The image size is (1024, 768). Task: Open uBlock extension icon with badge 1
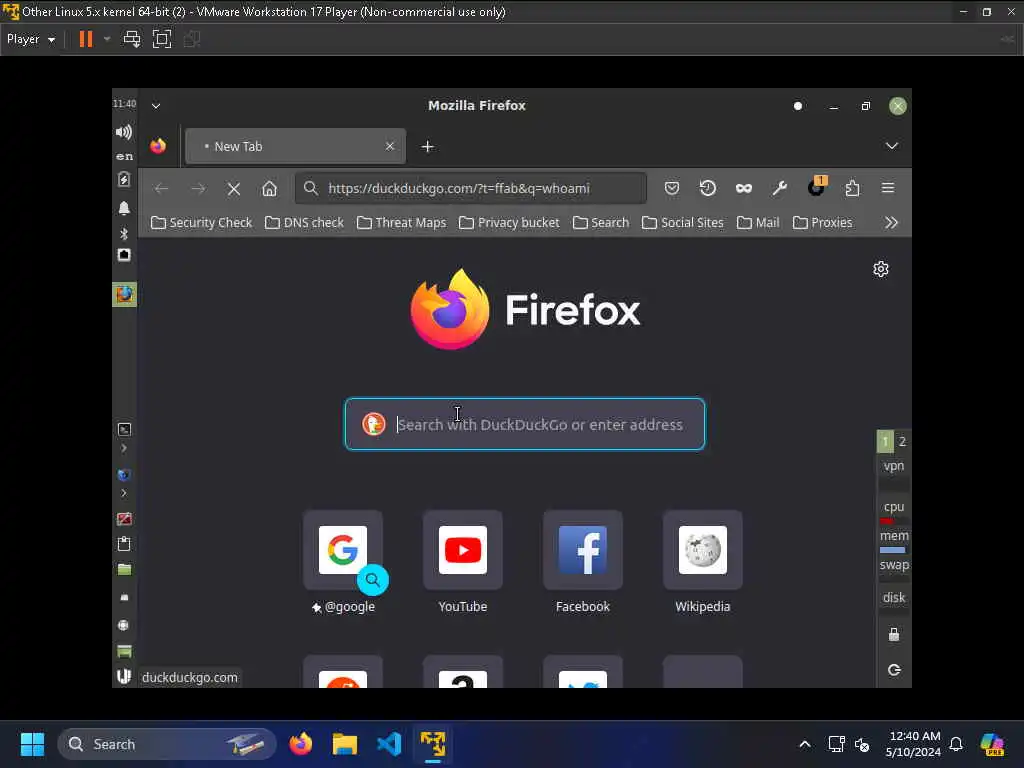[x=816, y=187]
